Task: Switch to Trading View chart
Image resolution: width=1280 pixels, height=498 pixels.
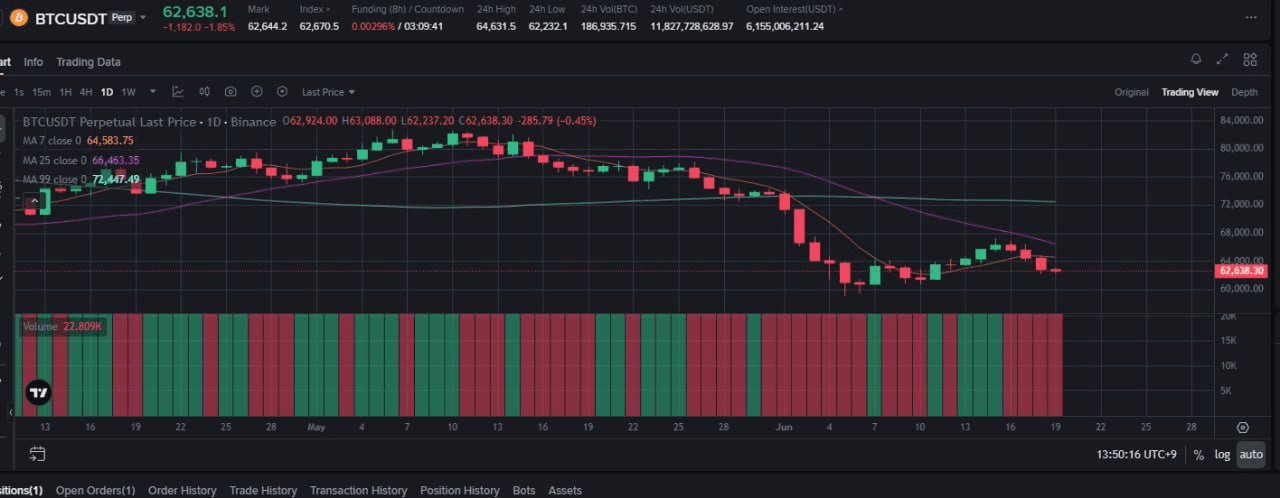Action: point(1189,92)
